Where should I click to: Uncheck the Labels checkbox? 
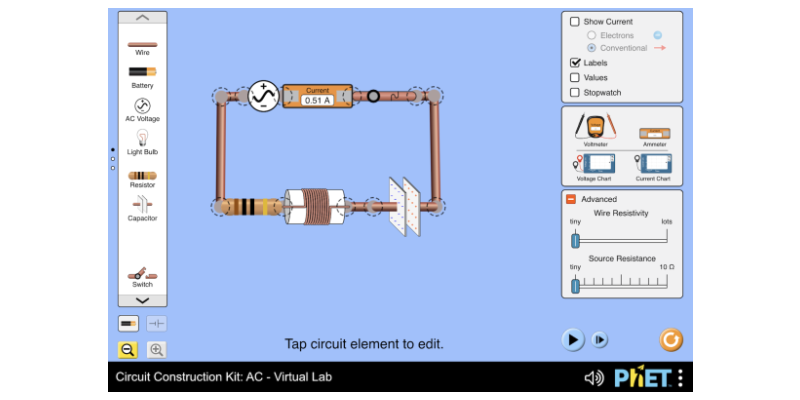(575, 63)
